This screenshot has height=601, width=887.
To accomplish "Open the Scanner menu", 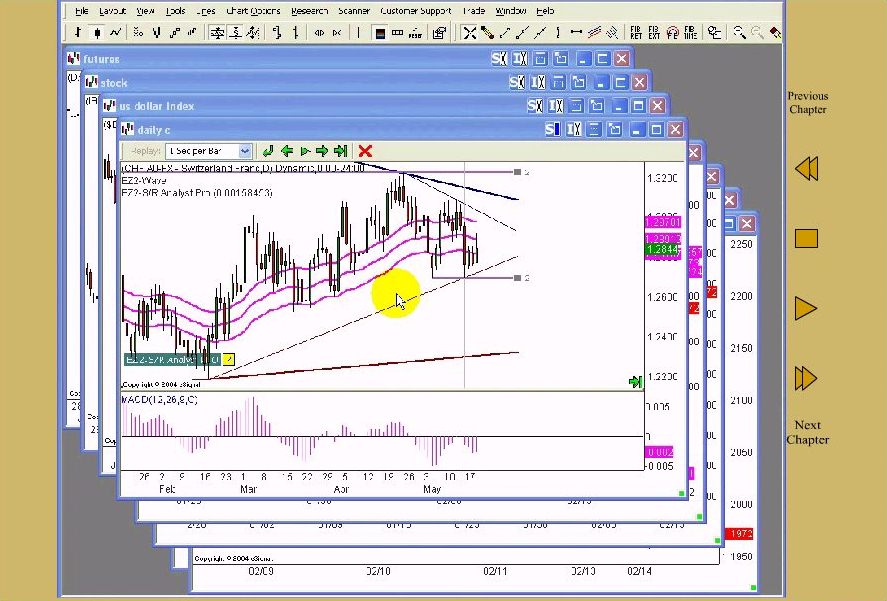I will tap(355, 11).
